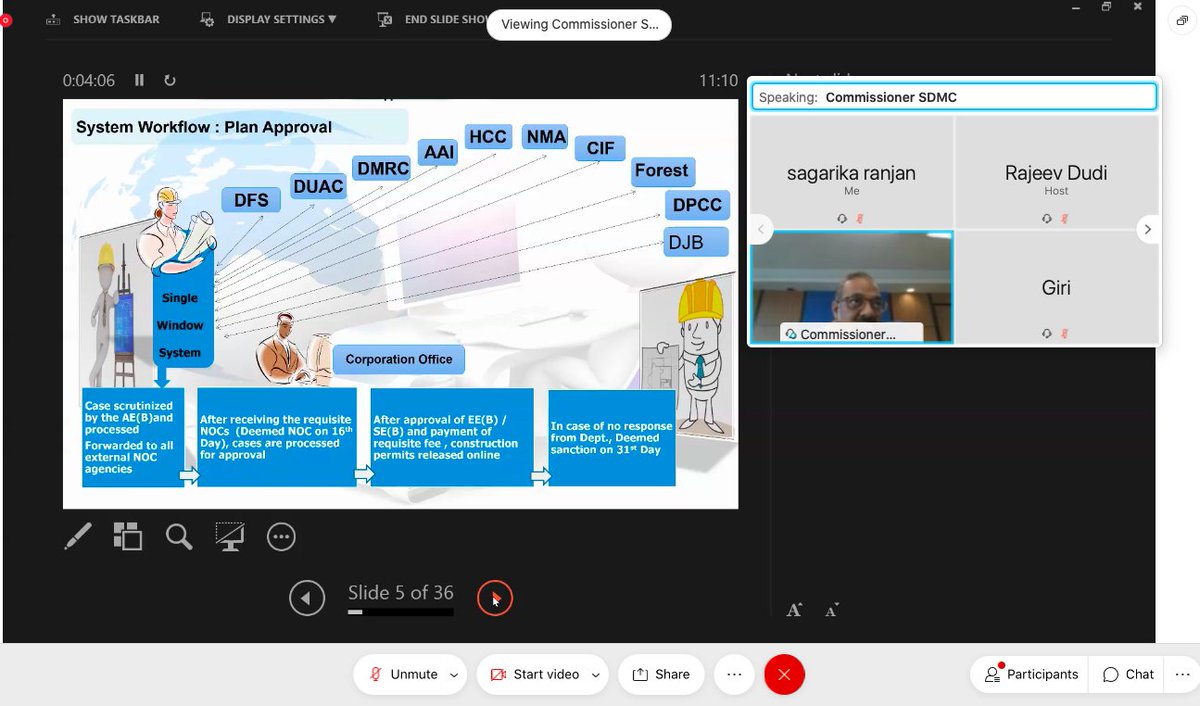Start video camera
The image size is (1200, 706).
[535, 674]
